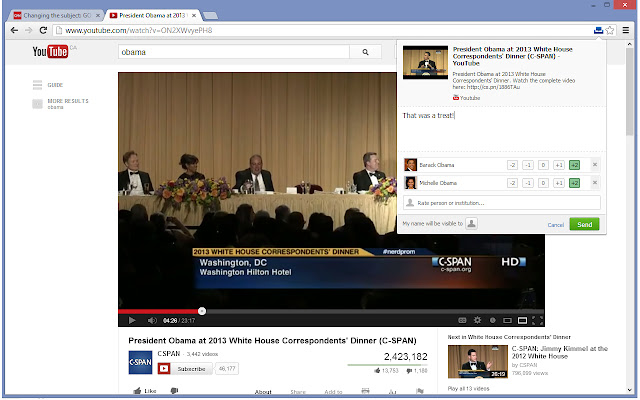Set Barack Obama rating to 0

(543, 164)
